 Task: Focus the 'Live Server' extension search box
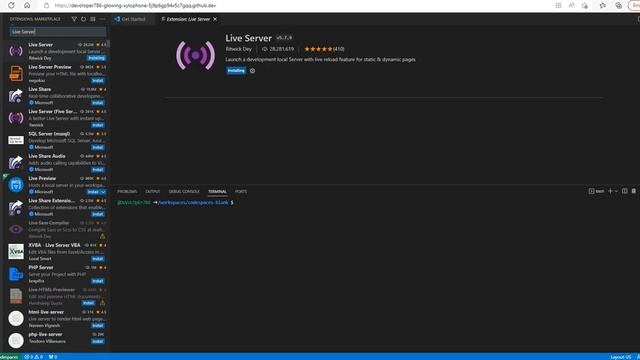tap(58, 31)
